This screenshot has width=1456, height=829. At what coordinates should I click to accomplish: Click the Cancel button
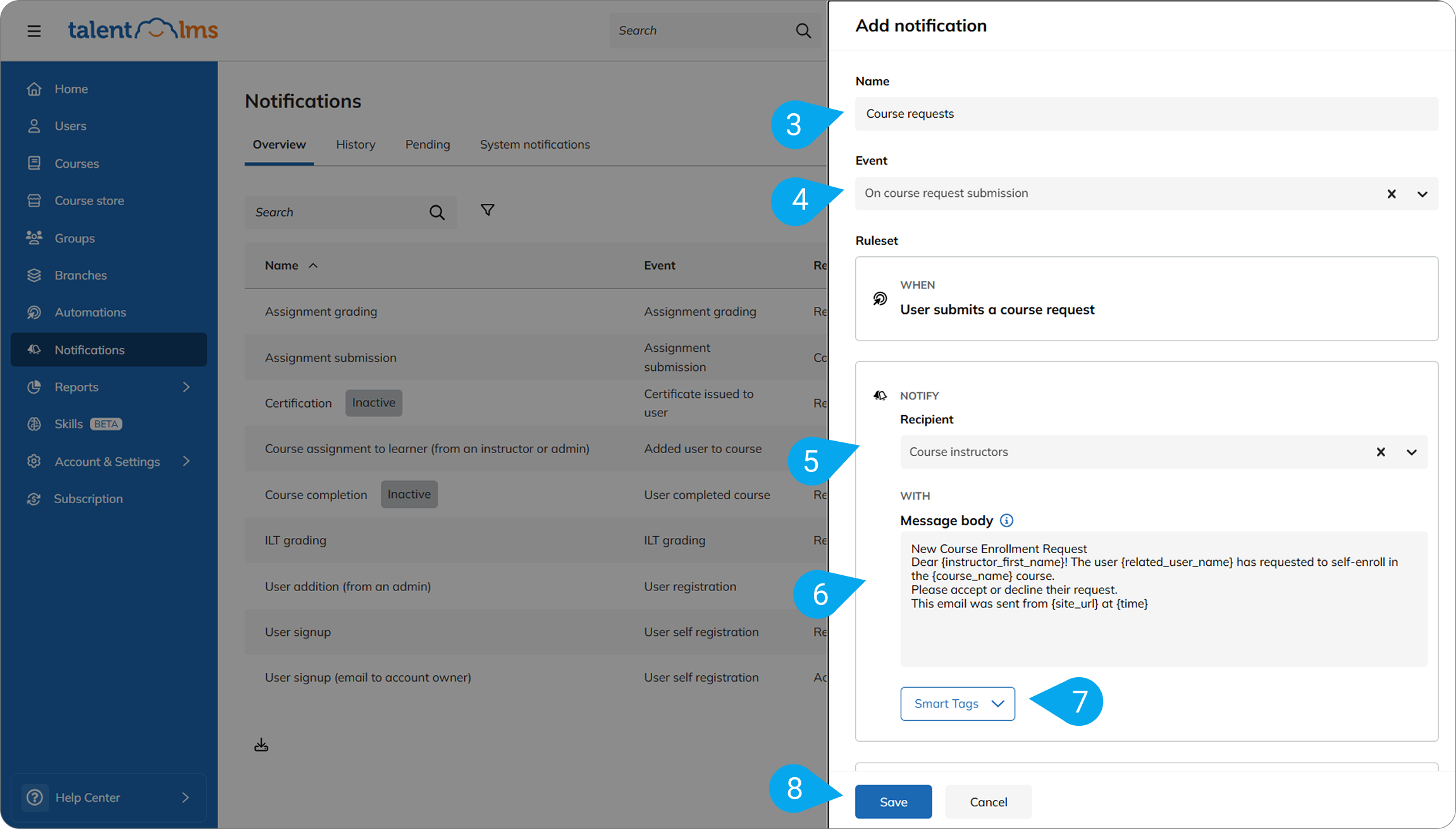pos(988,802)
